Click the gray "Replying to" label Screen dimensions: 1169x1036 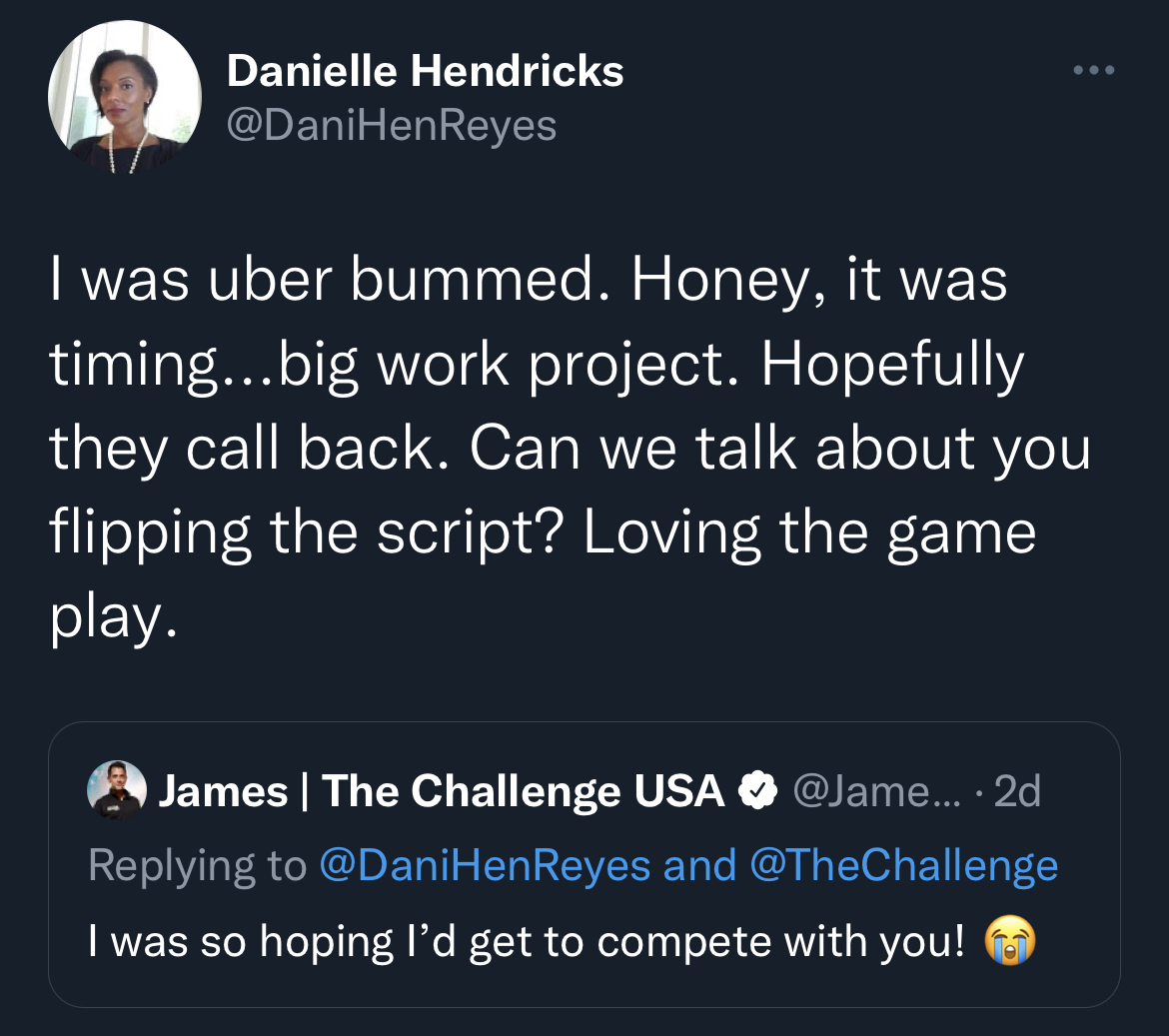[198, 865]
